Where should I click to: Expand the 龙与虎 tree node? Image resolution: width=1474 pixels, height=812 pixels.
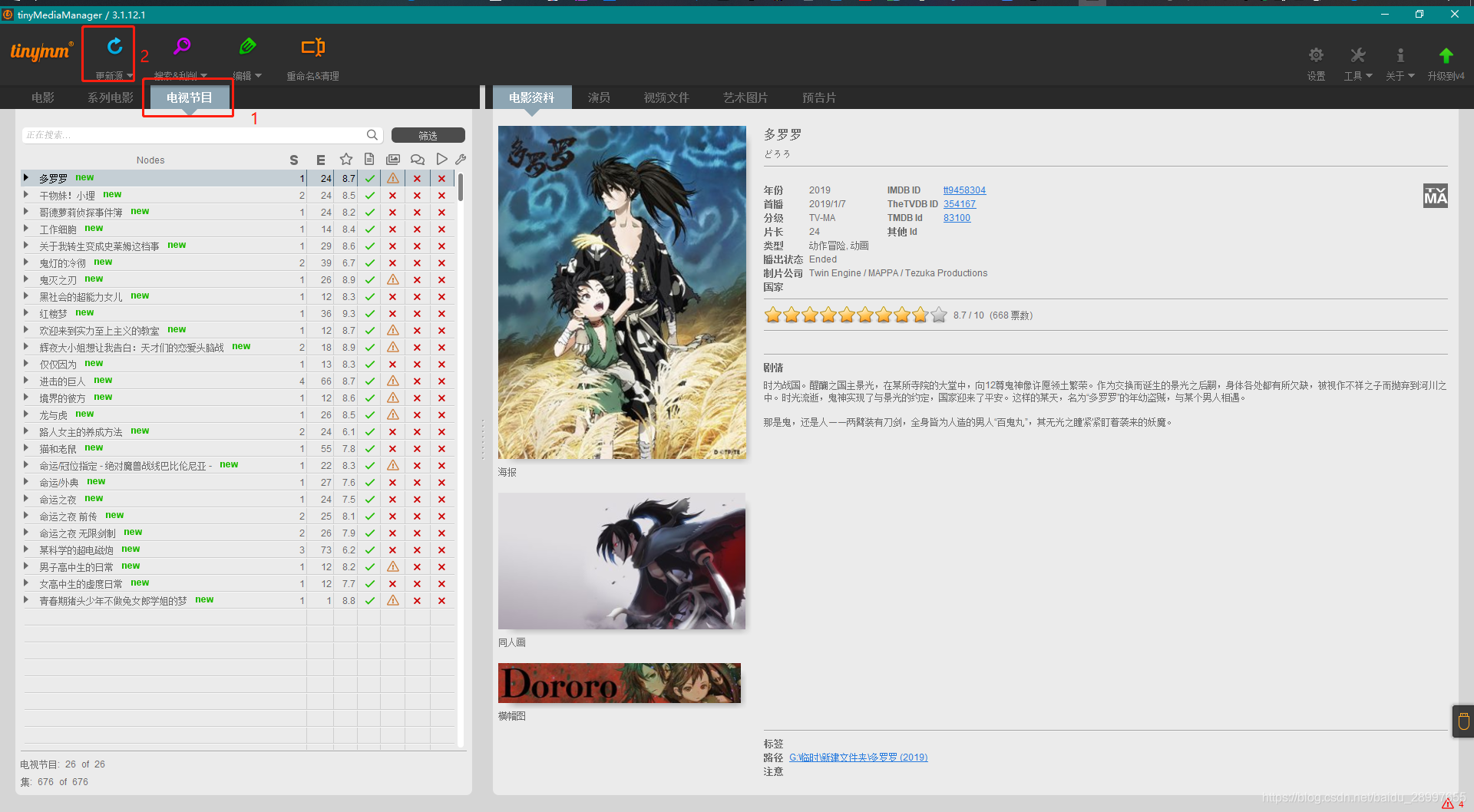[x=26, y=414]
